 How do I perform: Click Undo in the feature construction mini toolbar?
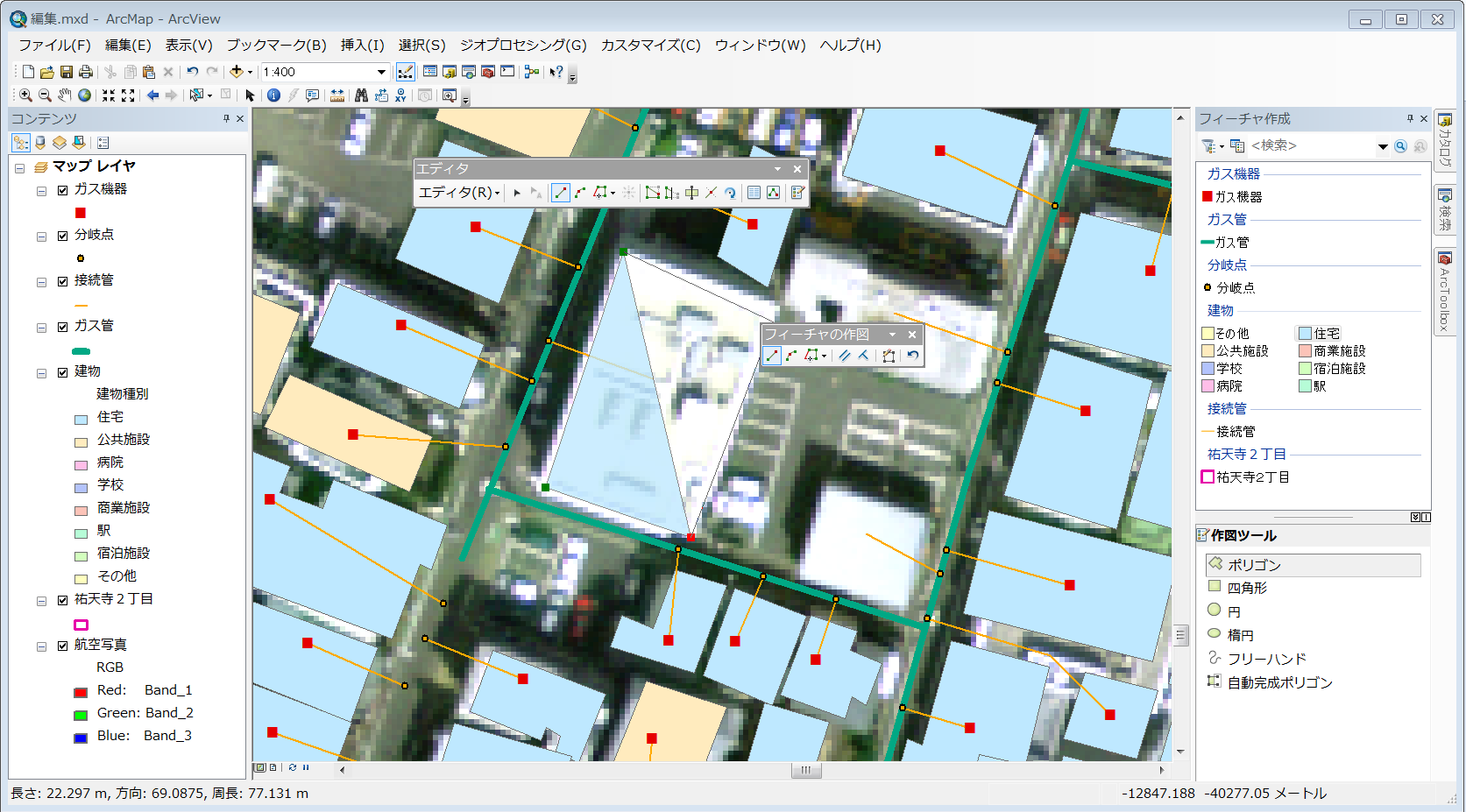point(912,356)
